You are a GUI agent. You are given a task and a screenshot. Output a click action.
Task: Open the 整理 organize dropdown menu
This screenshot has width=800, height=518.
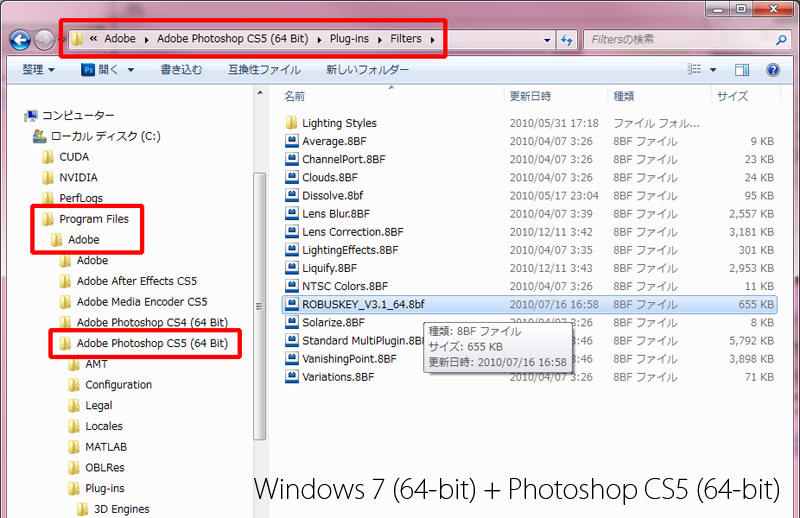click(38, 70)
